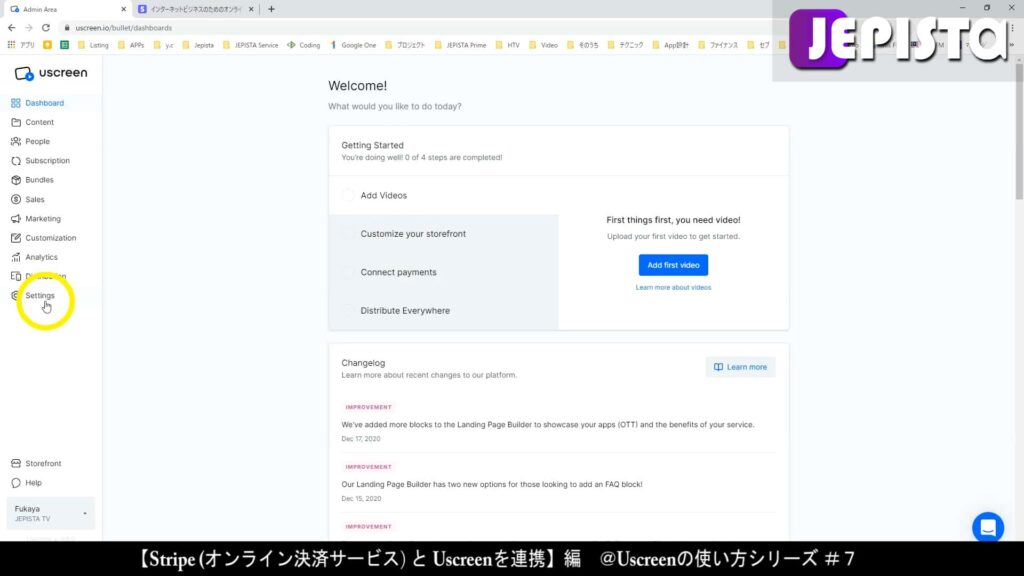
Task: Close the second browser tab
Action: coord(251,9)
